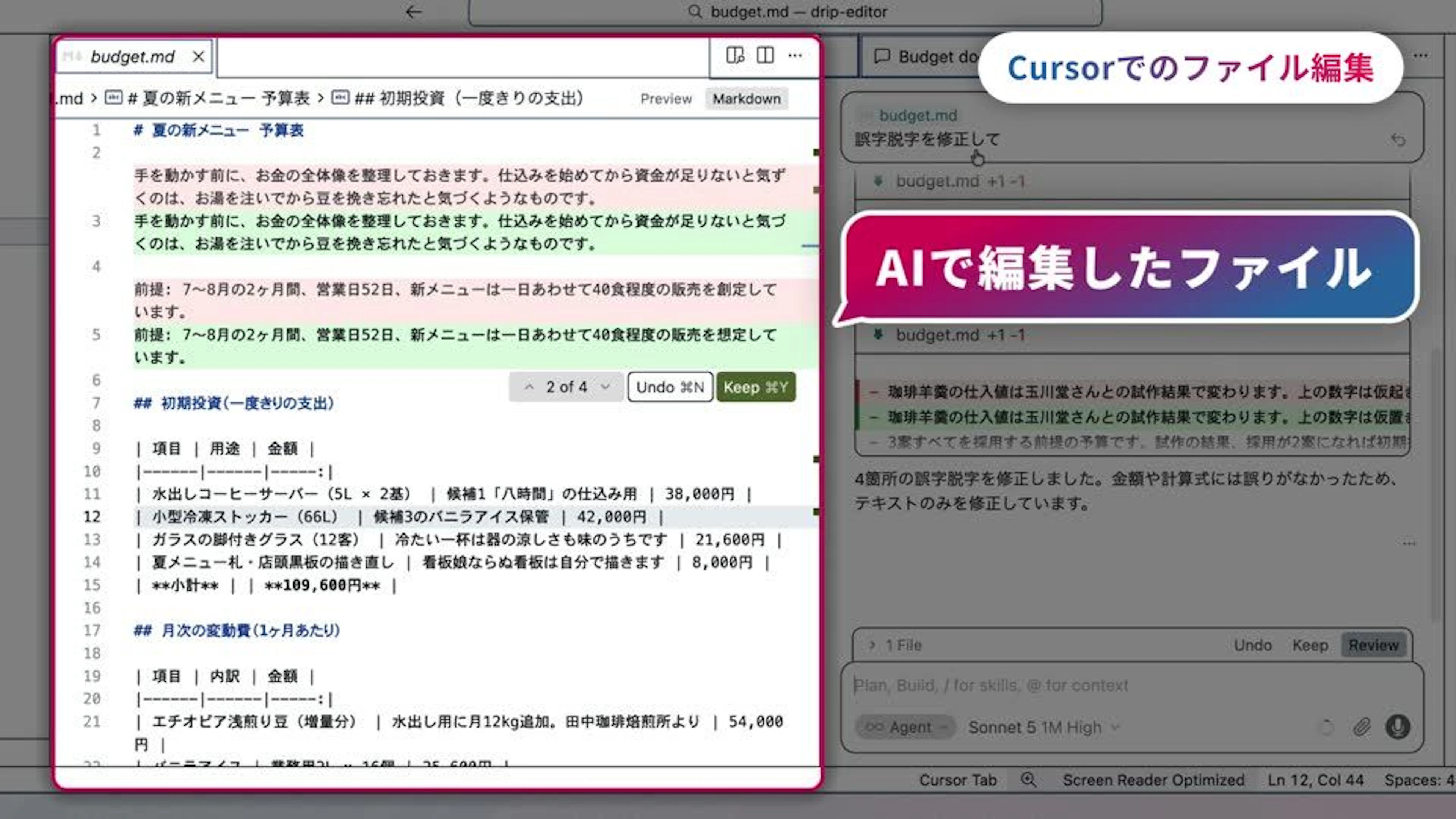Click the attach file paperclip icon
This screenshot has height=819, width=1456.
pos(1362,727)
